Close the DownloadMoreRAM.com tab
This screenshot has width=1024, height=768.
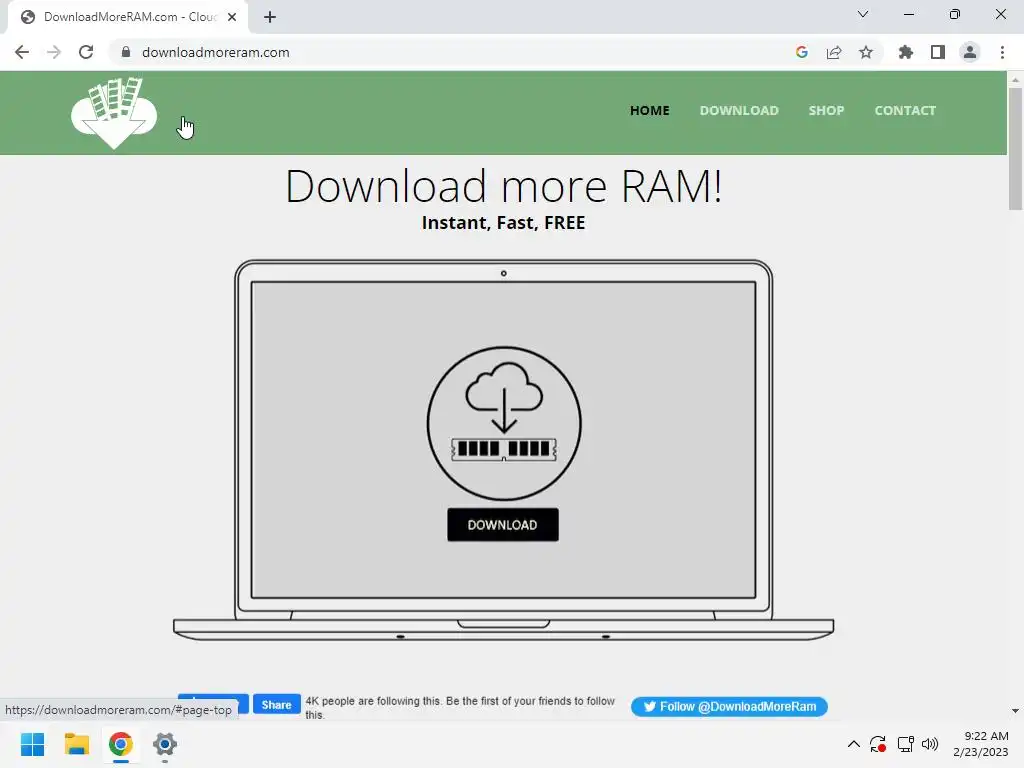232,17
